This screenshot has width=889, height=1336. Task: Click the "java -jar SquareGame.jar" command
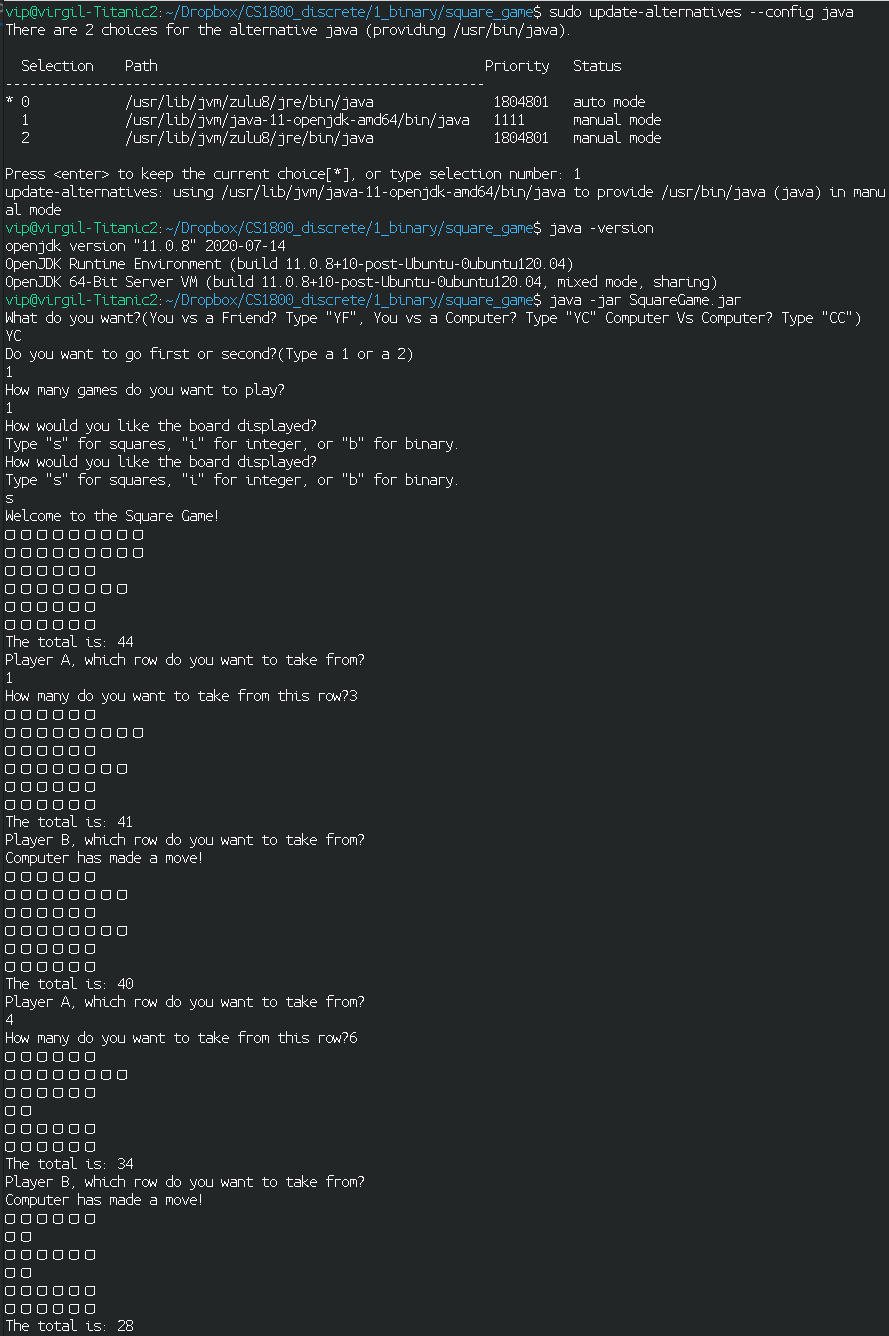click(x=645, y=300)
